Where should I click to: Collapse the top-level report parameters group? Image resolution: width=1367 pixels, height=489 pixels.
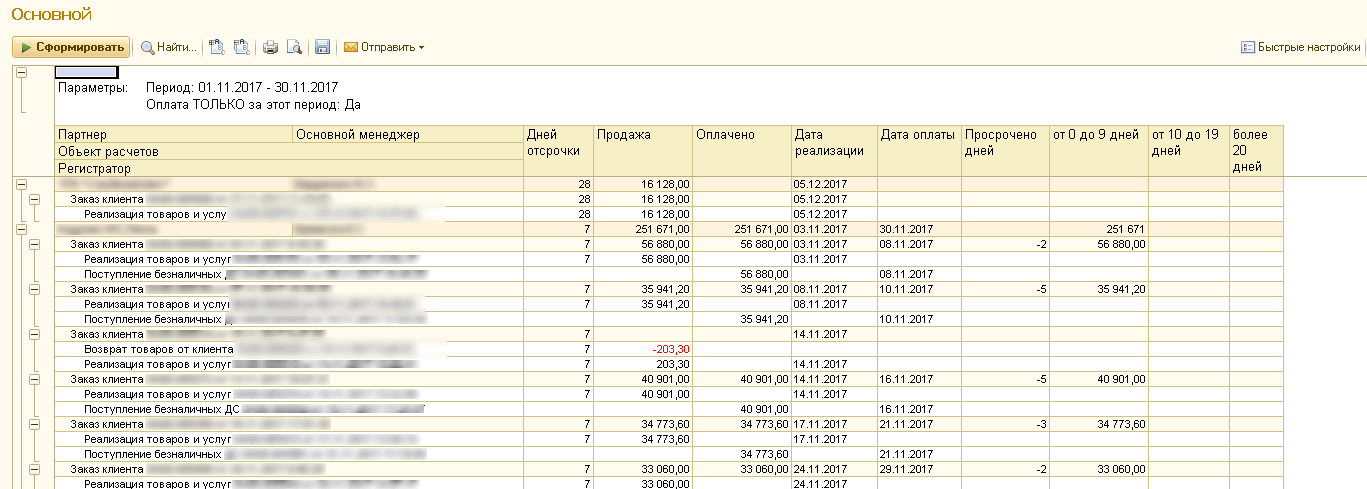[x=20, y=73]
